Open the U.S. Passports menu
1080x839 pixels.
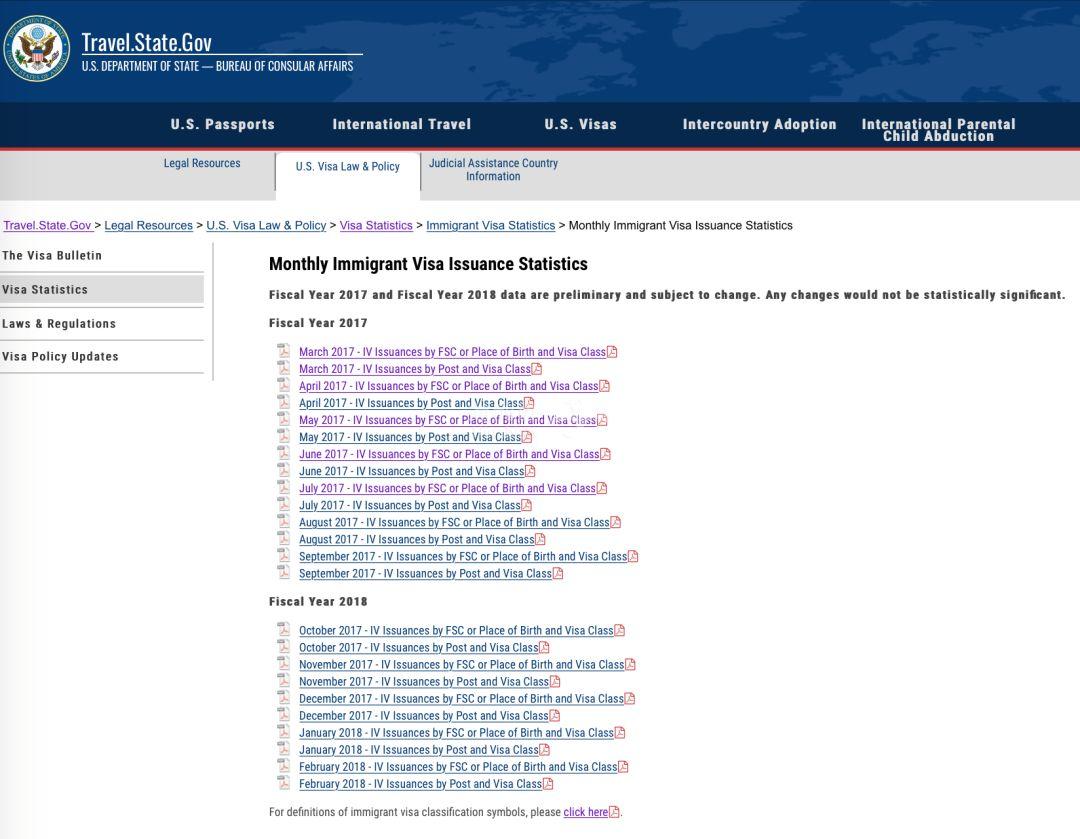222,125
